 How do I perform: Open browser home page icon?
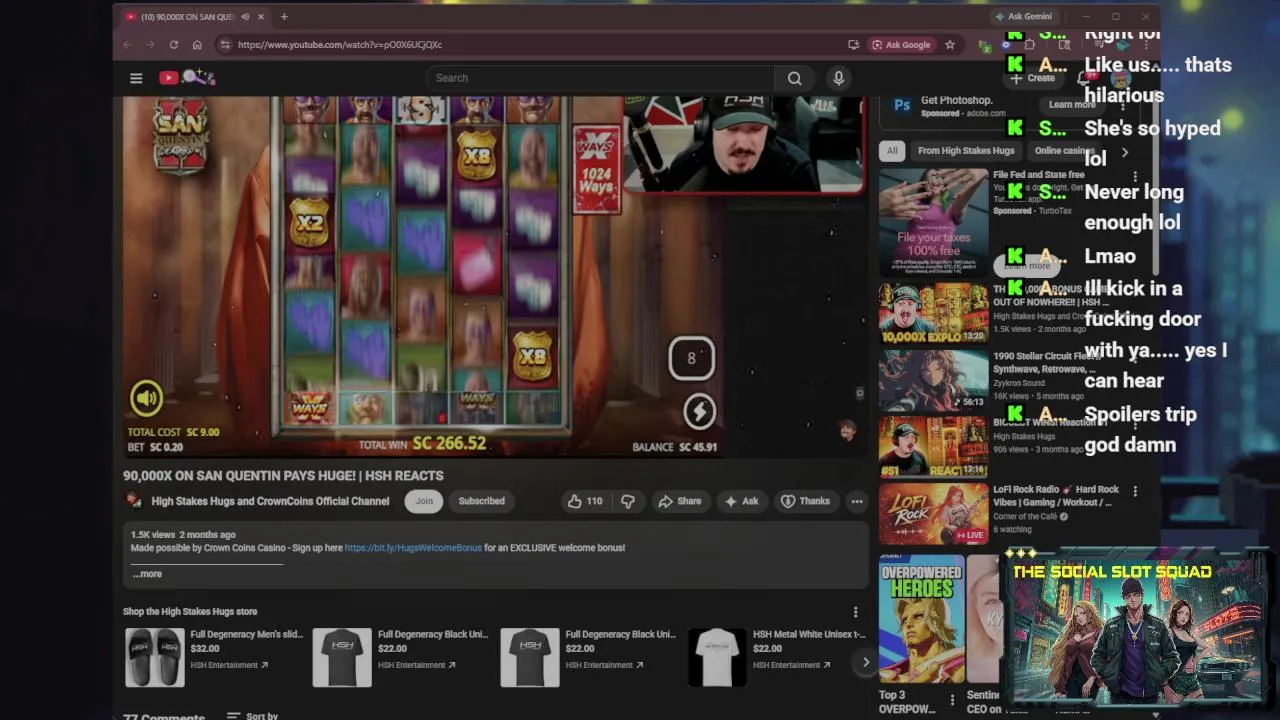(x=197, y=44)
